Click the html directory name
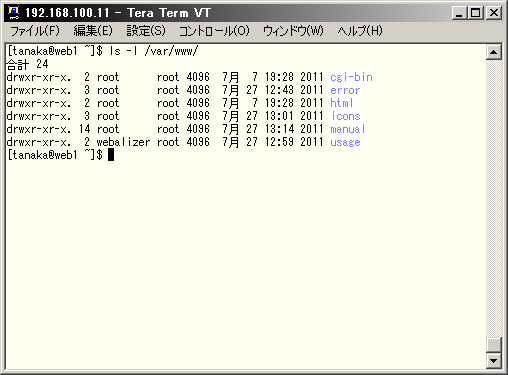 pos(342,103)
